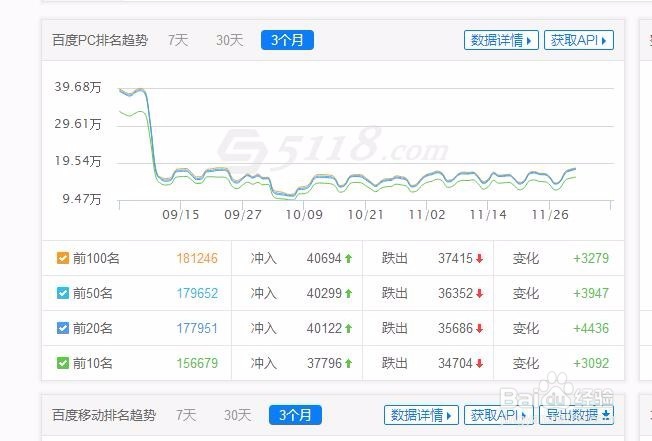Viewport: 652px width, 441px height.
Task: Click green up arrow beside 40122
Action: (x=348, y=328)
